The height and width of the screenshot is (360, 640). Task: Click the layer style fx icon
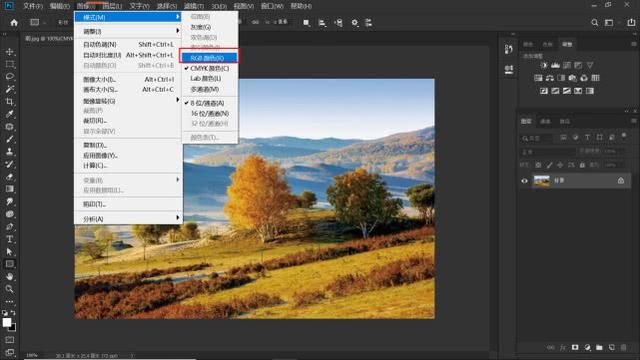click(563, 347)
